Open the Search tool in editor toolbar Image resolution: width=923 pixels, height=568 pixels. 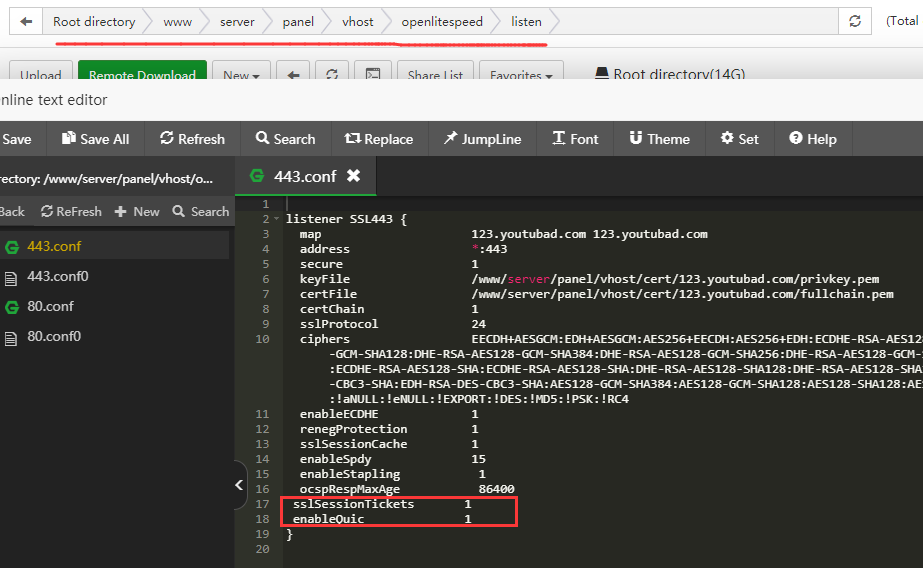(285, 139)
